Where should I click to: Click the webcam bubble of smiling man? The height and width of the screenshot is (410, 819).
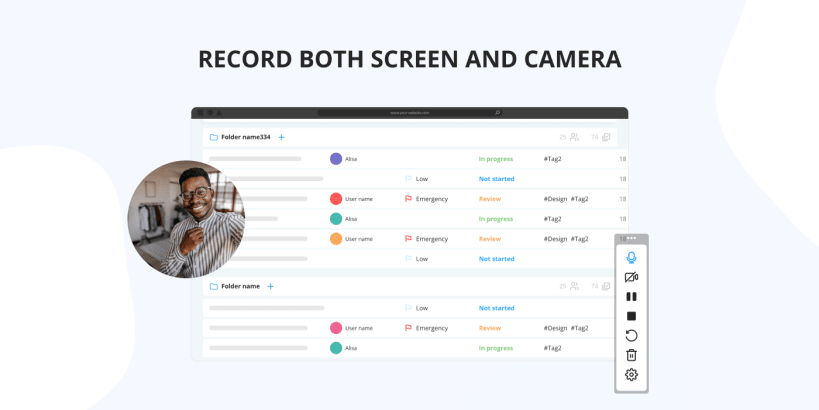pyautogui.click(x=186, y=219)
